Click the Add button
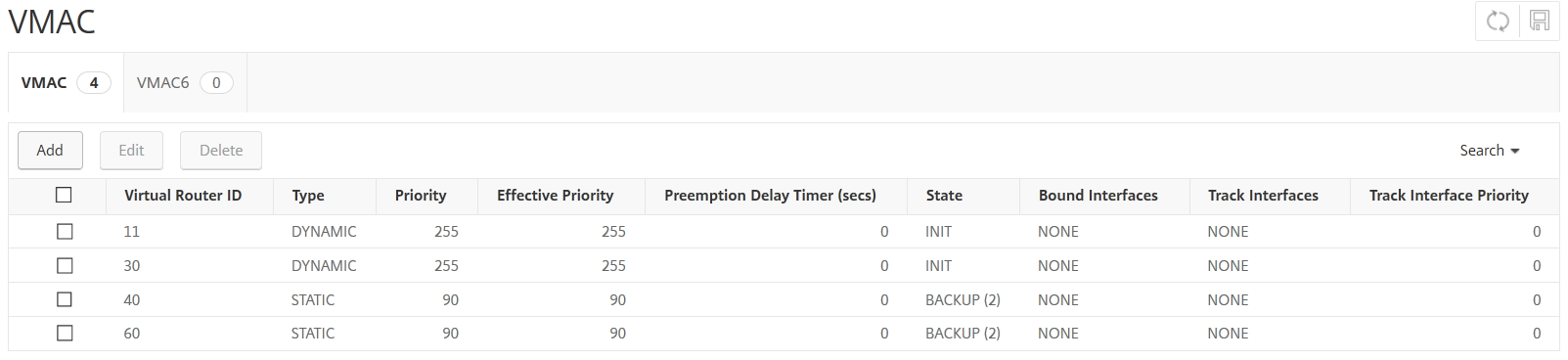Viewport: 1568px width, 360px height. (x=50, y=151)
